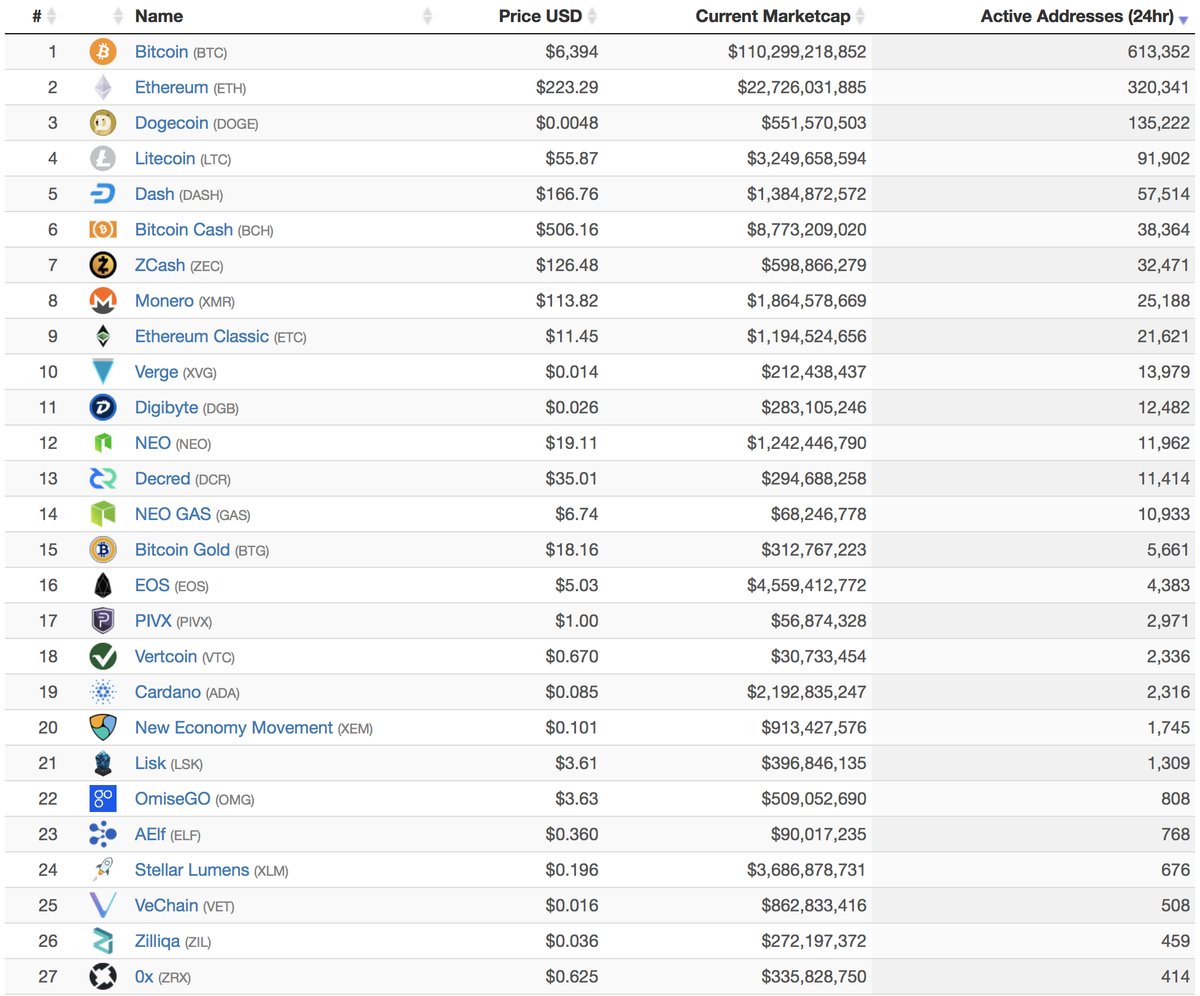Click the Price USD column header label
The width and height of the screenshot is (1200, 996).
540,16
